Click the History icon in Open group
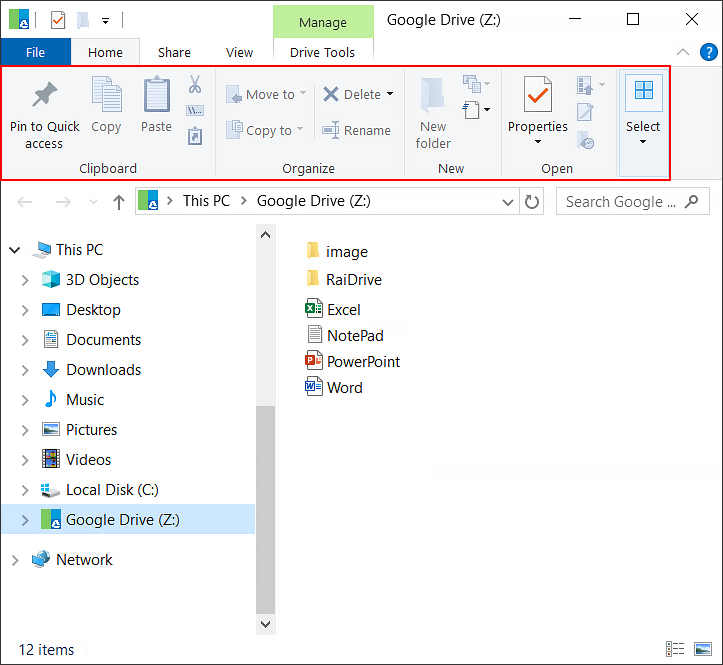Viewport: 723px width, 665px height. point(586,141)
